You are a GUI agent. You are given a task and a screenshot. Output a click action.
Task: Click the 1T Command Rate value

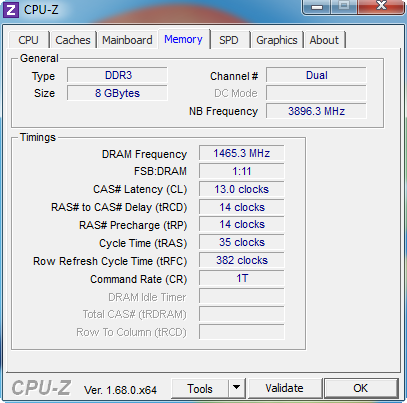click(242, 278)
